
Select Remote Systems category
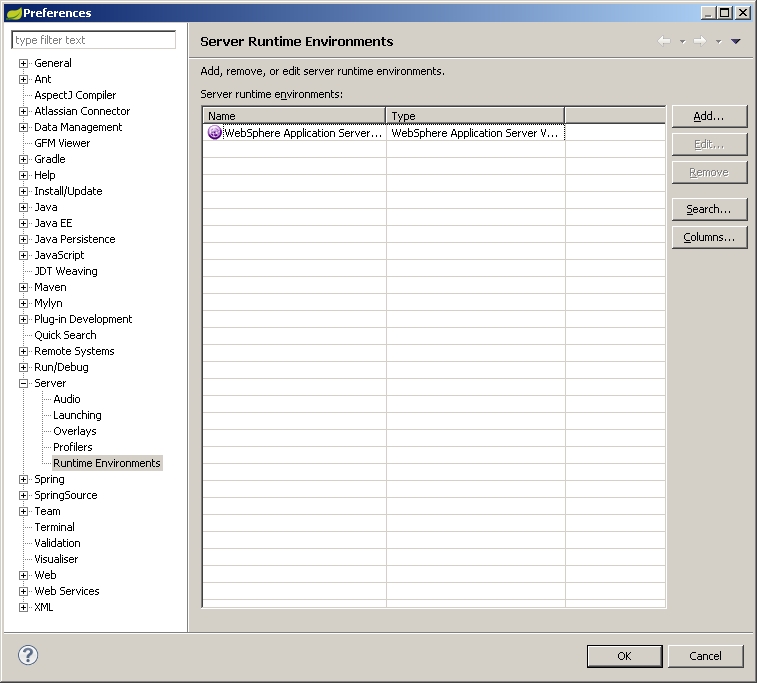[74, 351]
